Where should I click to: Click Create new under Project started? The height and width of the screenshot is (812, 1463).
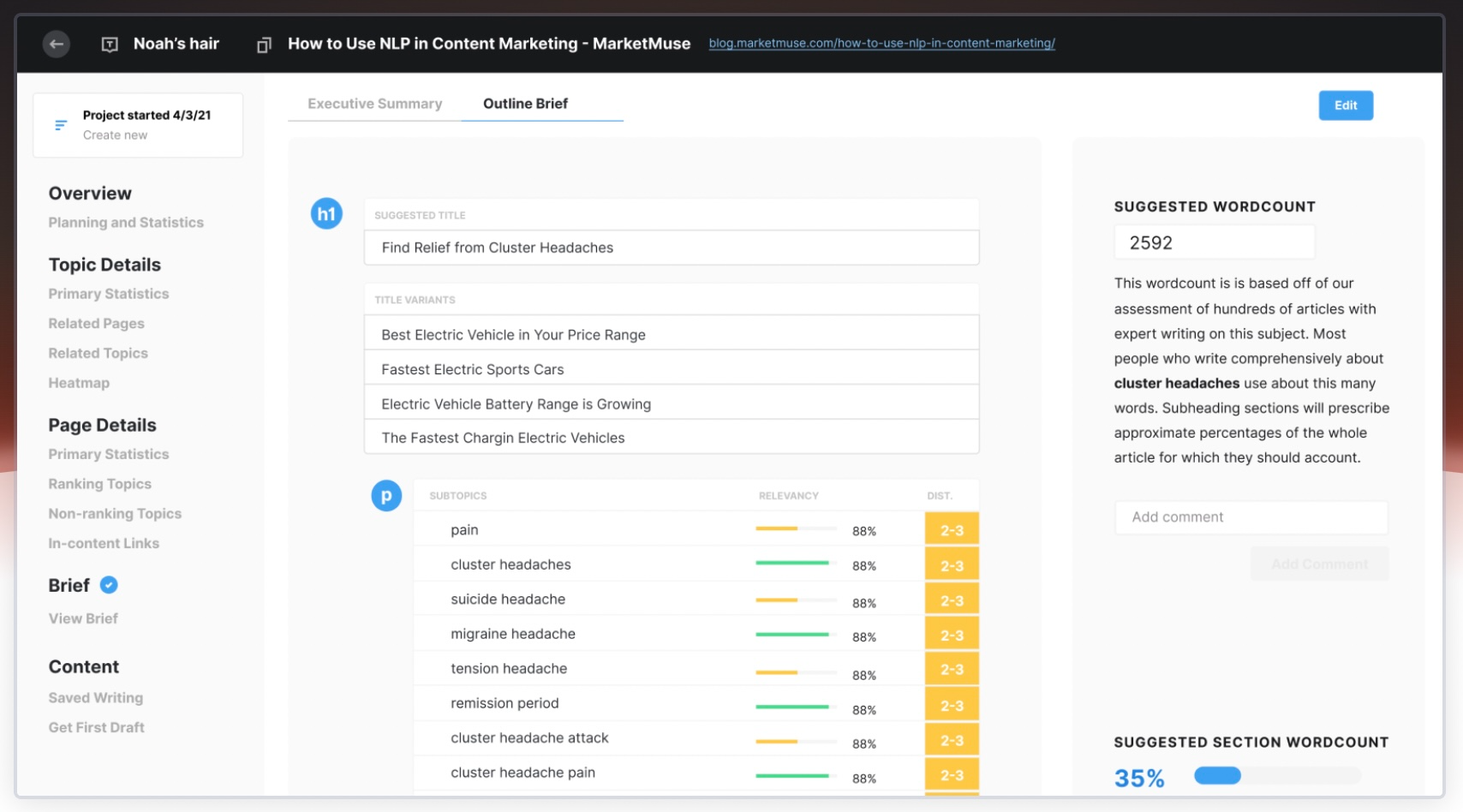[115, 135]
